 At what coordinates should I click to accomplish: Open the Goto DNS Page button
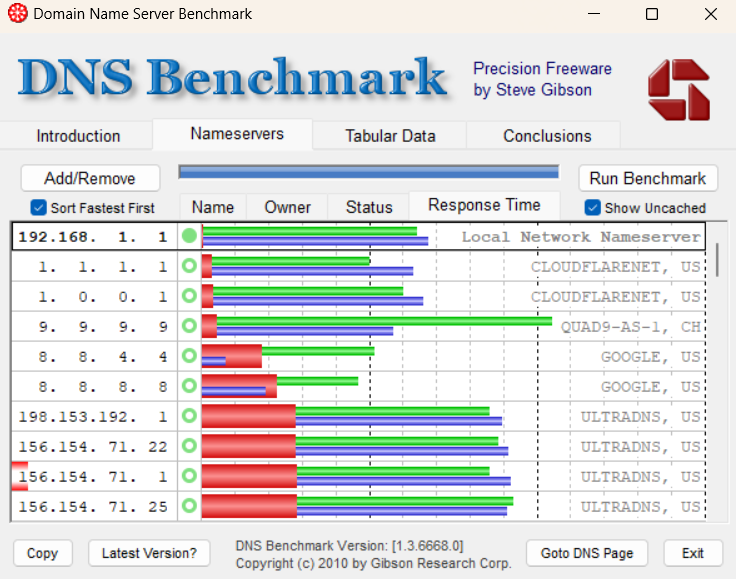[x=587, y=553]
